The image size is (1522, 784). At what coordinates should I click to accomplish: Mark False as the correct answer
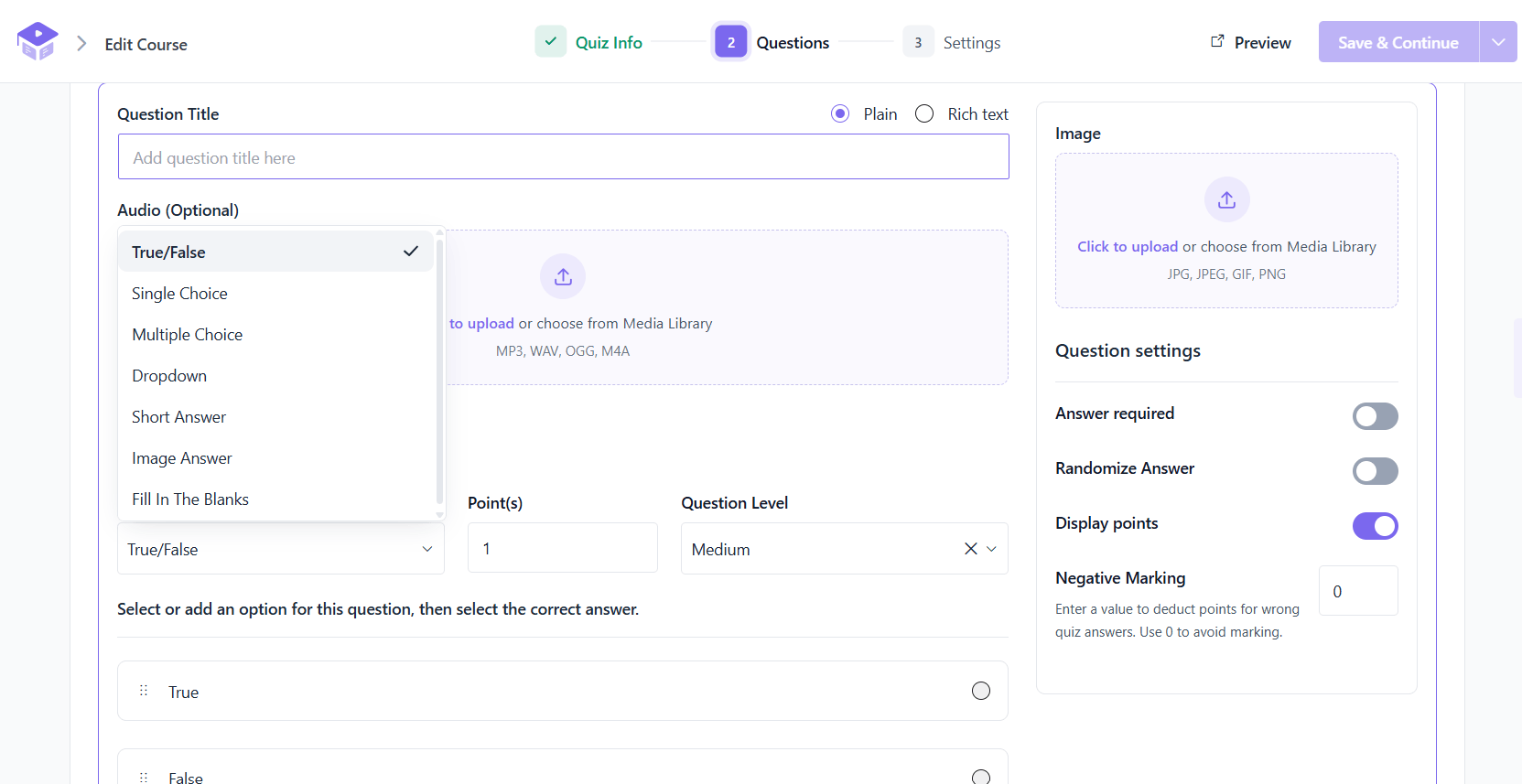pyautogui.click(x=981, y=778)
